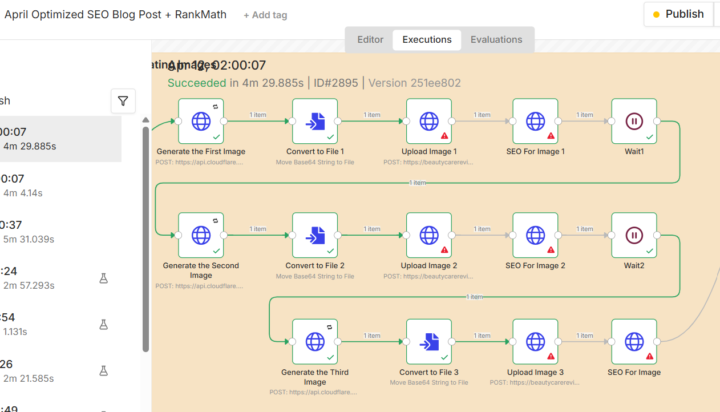Click output connector of Generate the First Image

pos(224,121)
